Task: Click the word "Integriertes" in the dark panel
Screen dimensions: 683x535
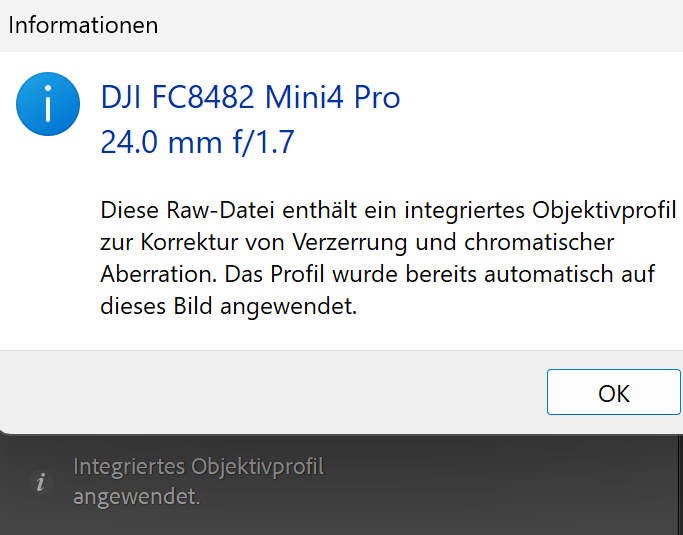Action: pyautogui.click(x=129, y=466)
